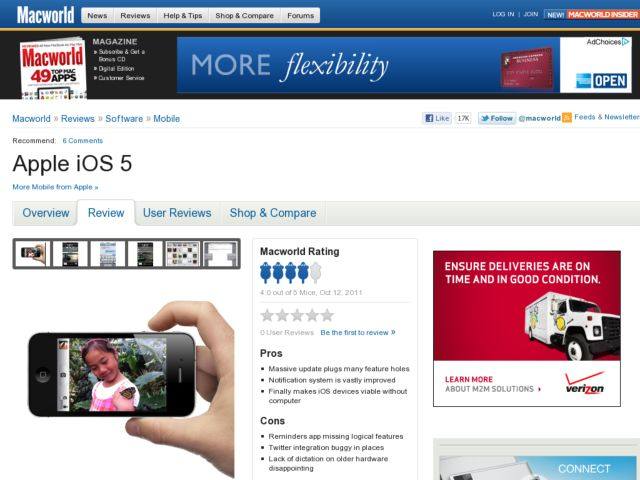Click the LOG IN link
The width and height of the screenshot is (640, 480).
tap(503, 15)
